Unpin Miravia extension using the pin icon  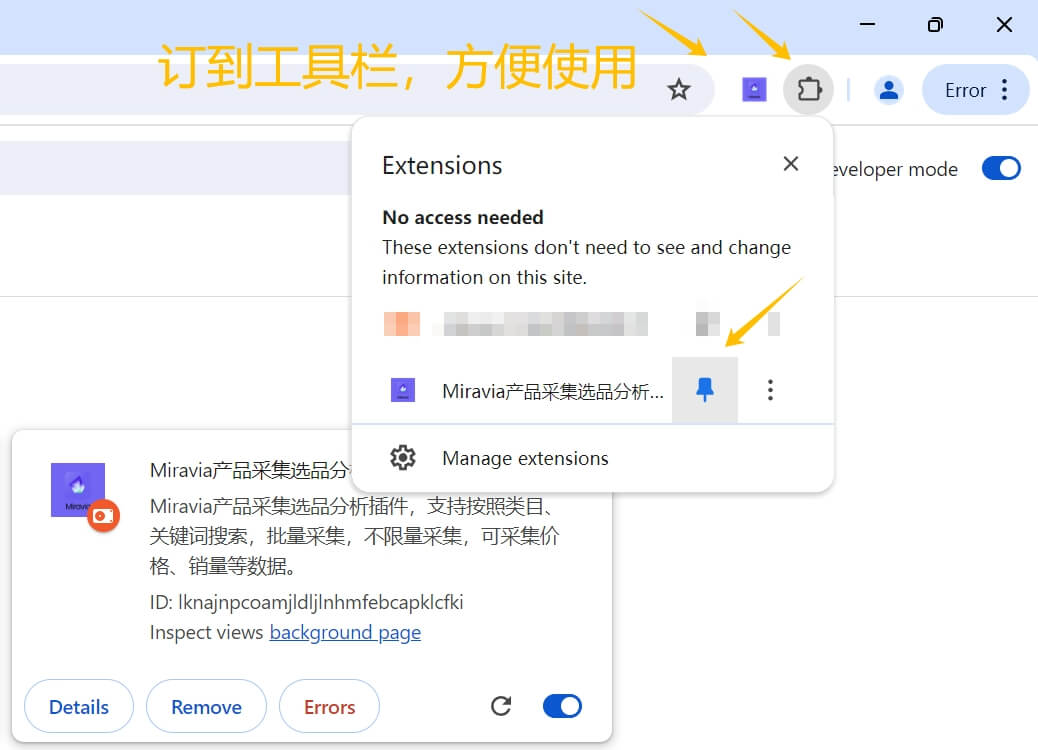tap(704, 390)
